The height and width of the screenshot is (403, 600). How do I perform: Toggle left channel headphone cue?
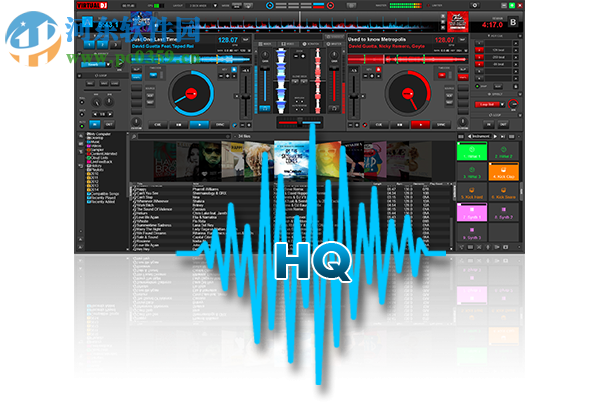265,109
